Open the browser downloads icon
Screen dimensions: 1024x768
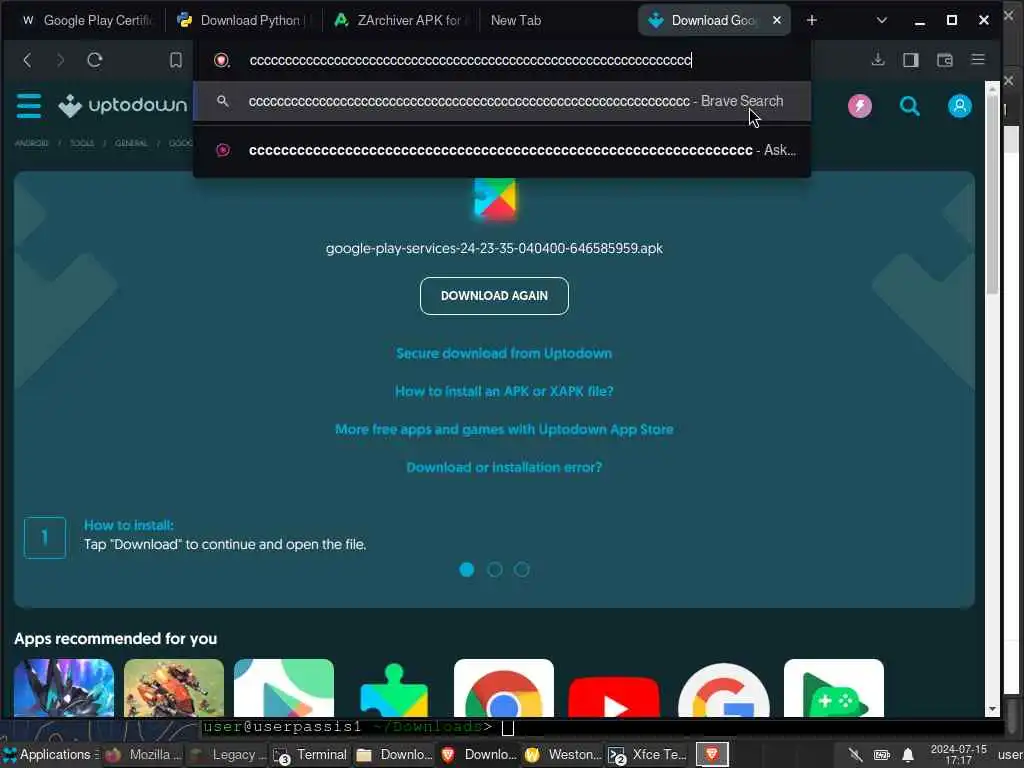point(878,60)
